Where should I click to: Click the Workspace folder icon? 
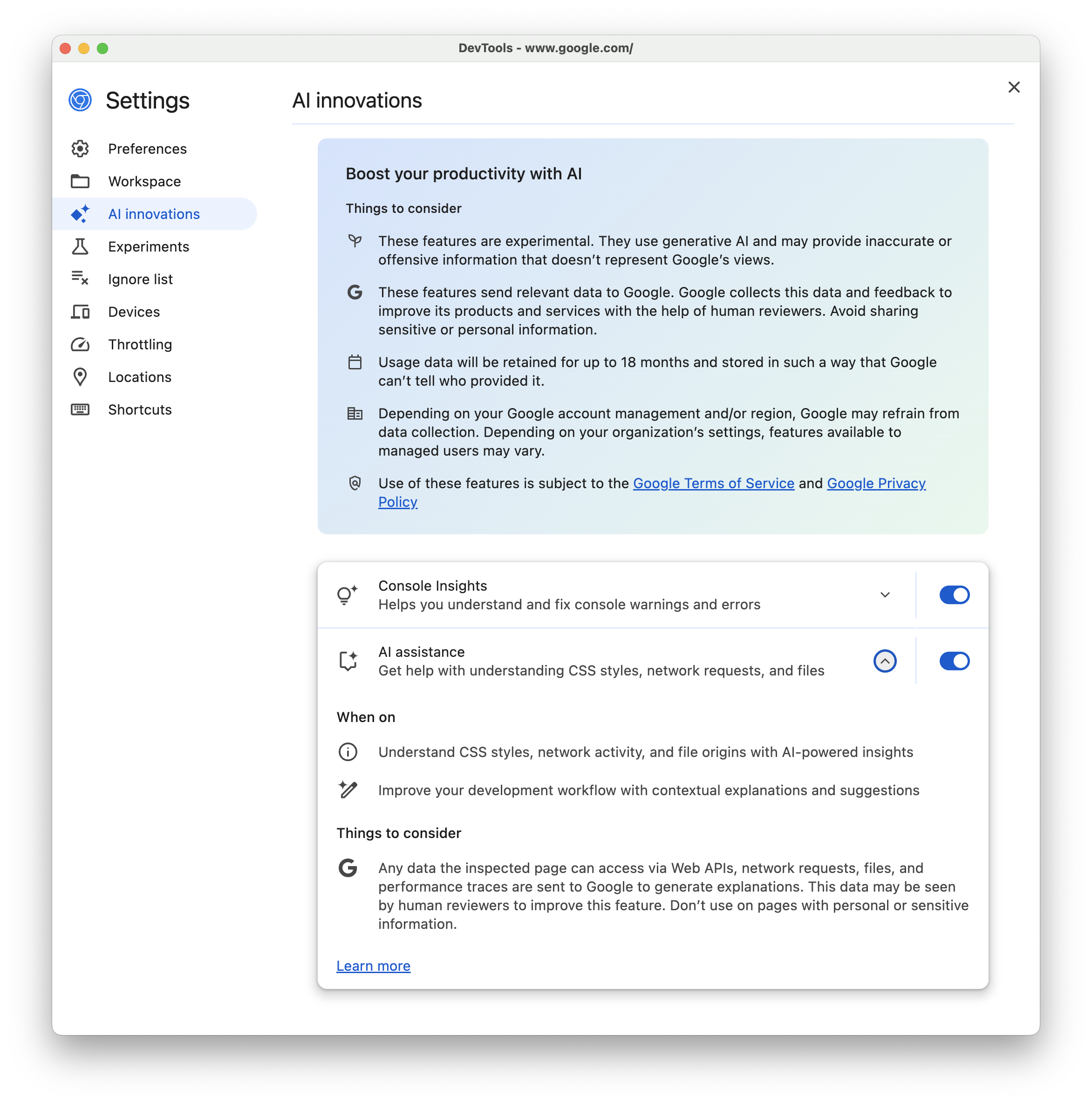(x=80, y=181)
